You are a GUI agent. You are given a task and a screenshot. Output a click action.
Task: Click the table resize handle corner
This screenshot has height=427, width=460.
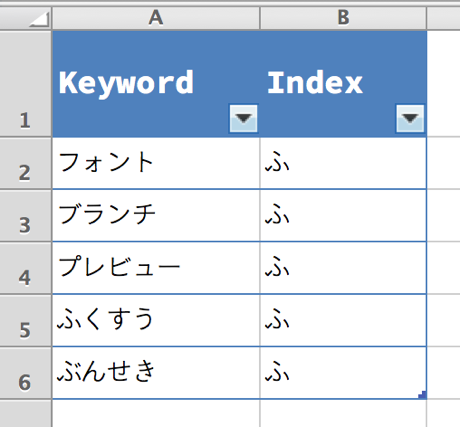click(423, 395)
